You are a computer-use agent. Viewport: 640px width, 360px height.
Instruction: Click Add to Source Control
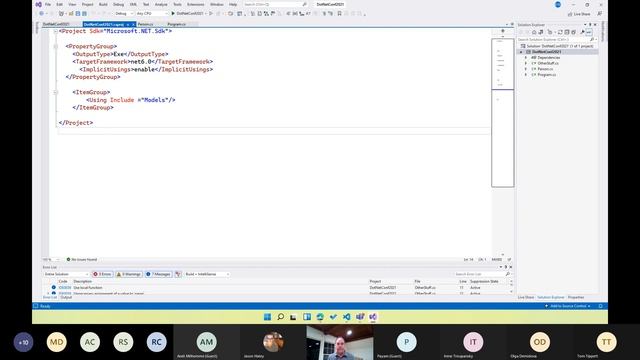pyautogui.click(x=568, y=306)
